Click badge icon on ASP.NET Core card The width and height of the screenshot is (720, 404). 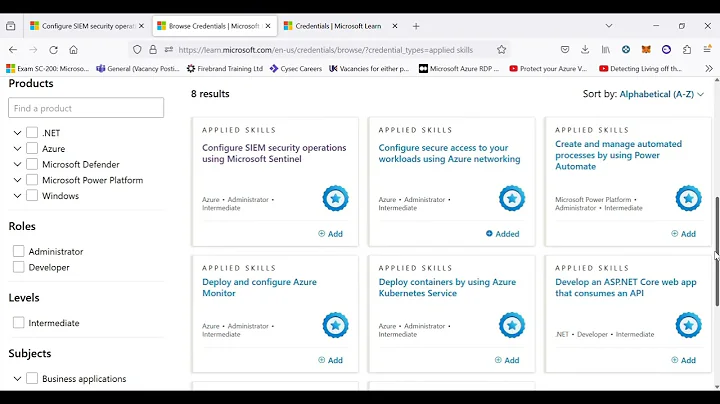click(x=688, y=325)
